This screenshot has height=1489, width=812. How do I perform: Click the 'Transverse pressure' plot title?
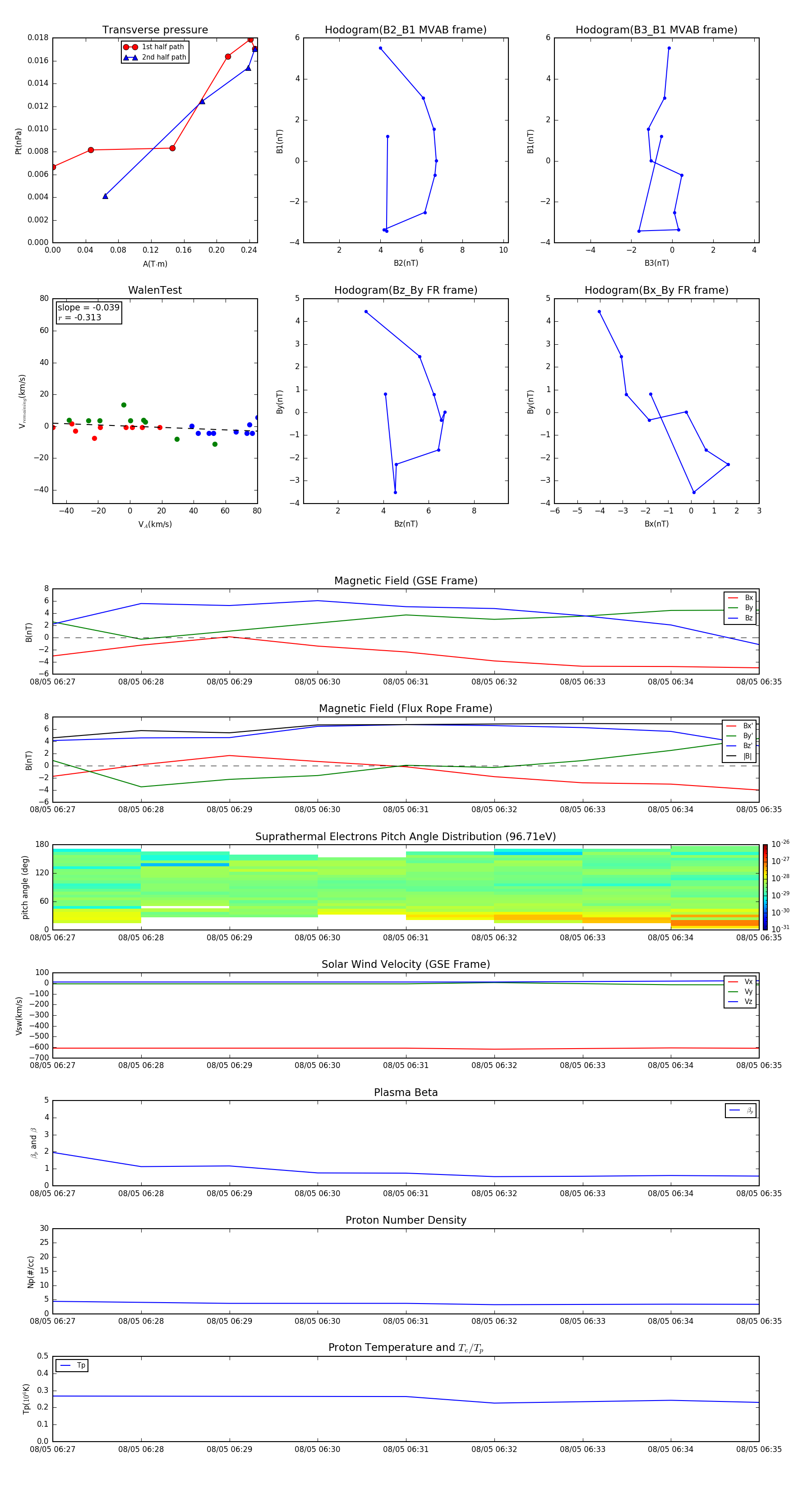tap(155, 29)
